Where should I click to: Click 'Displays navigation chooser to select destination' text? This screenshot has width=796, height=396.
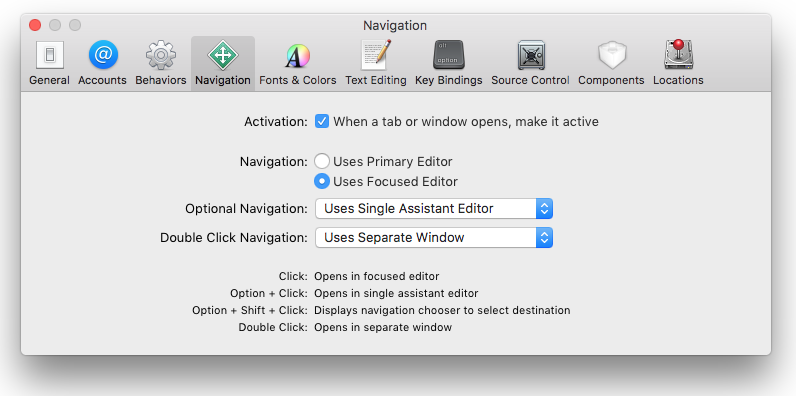(442, 310)
